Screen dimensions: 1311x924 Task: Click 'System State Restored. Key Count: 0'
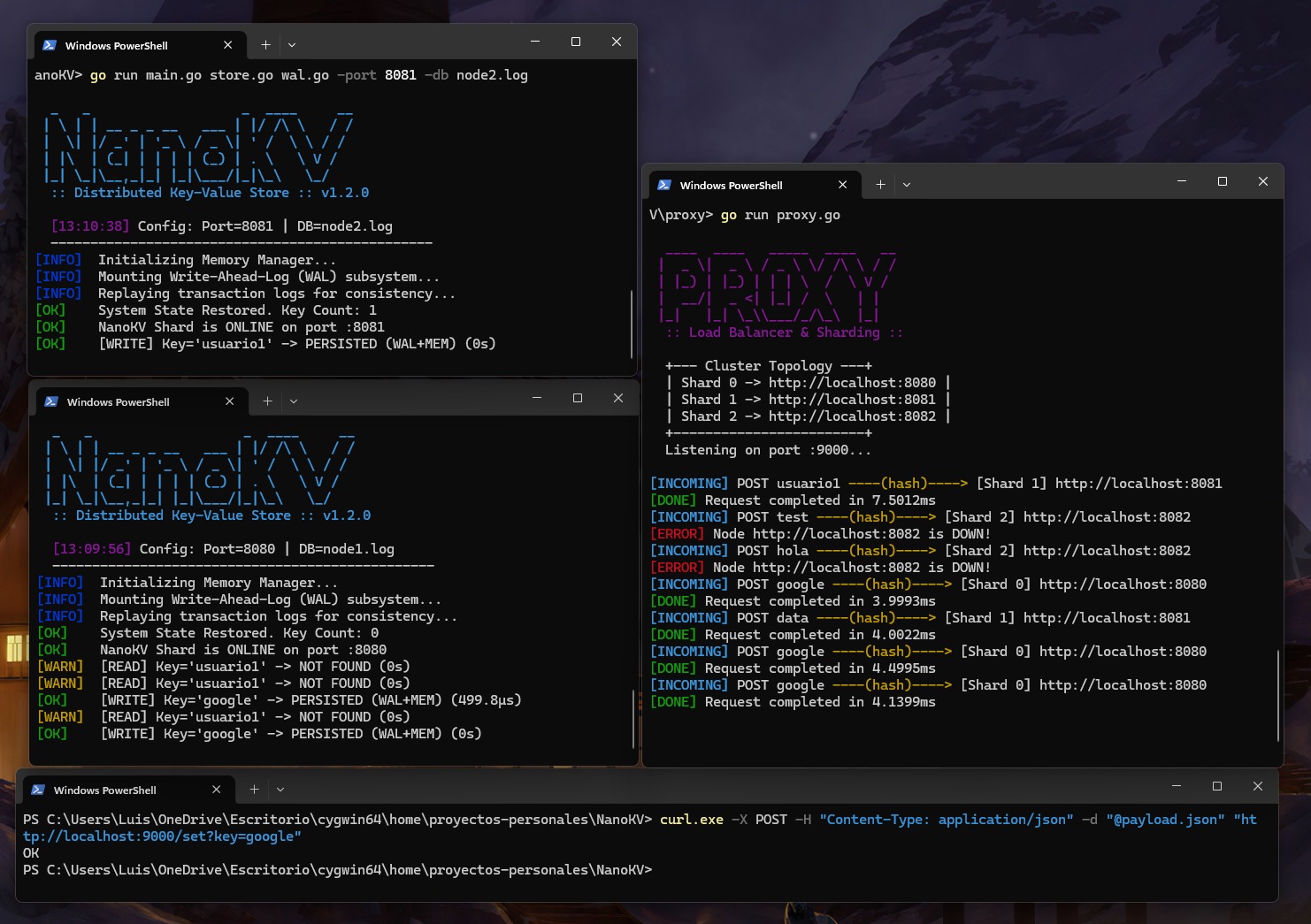coord(239,633)
